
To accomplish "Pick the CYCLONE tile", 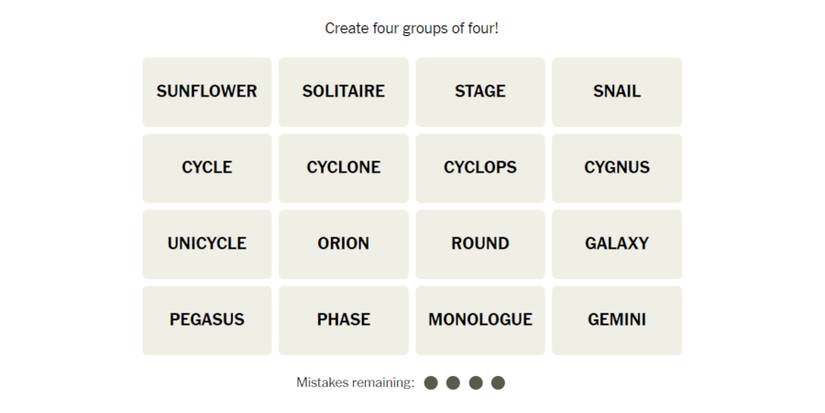I will coord(344,168).
